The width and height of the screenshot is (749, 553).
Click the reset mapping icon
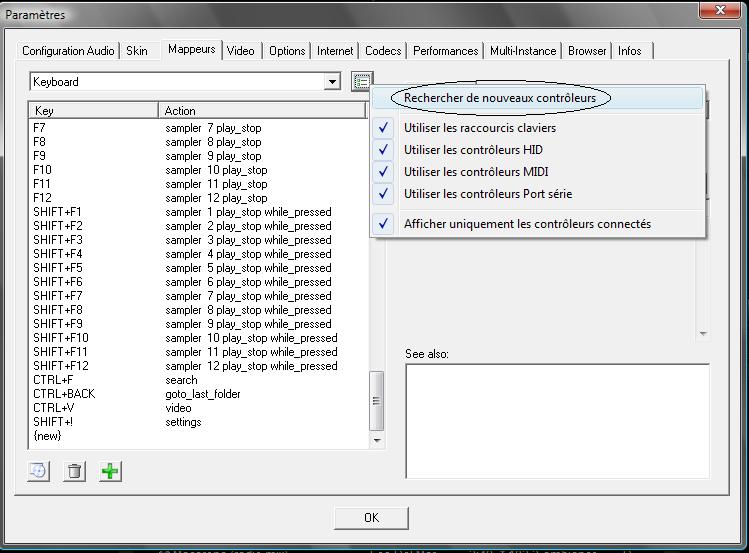(38, 471)
